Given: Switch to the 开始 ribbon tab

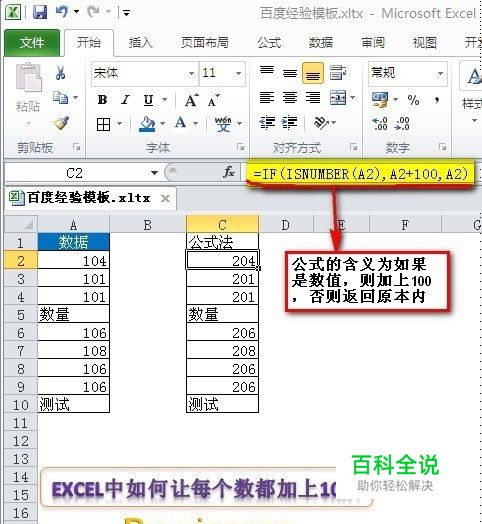Looking at the screenshot, I should pyautogui.click(x=89, y=42).
